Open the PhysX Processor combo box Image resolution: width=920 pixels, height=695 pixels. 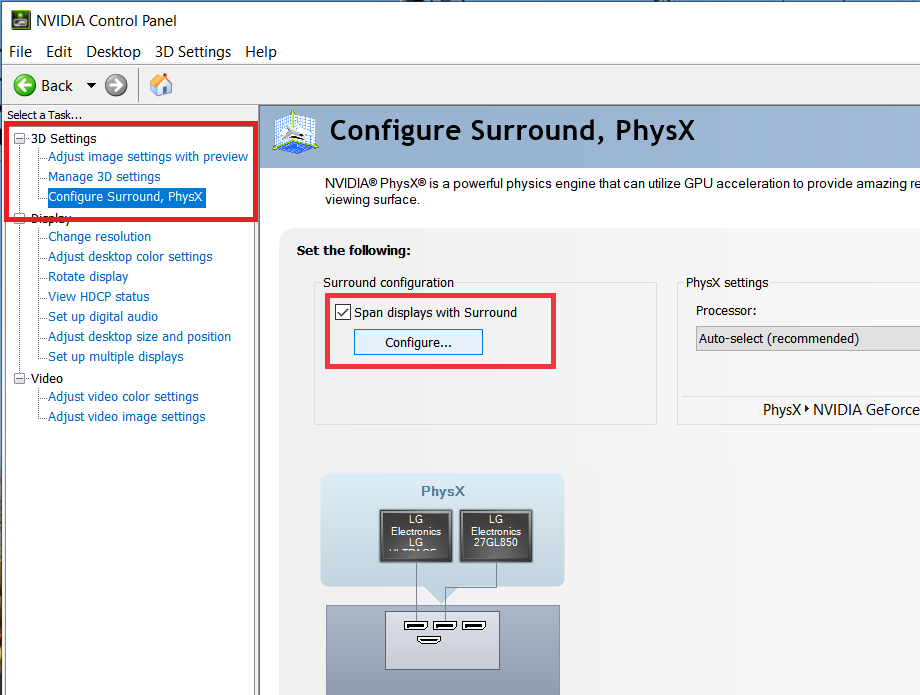click(808, 338)
